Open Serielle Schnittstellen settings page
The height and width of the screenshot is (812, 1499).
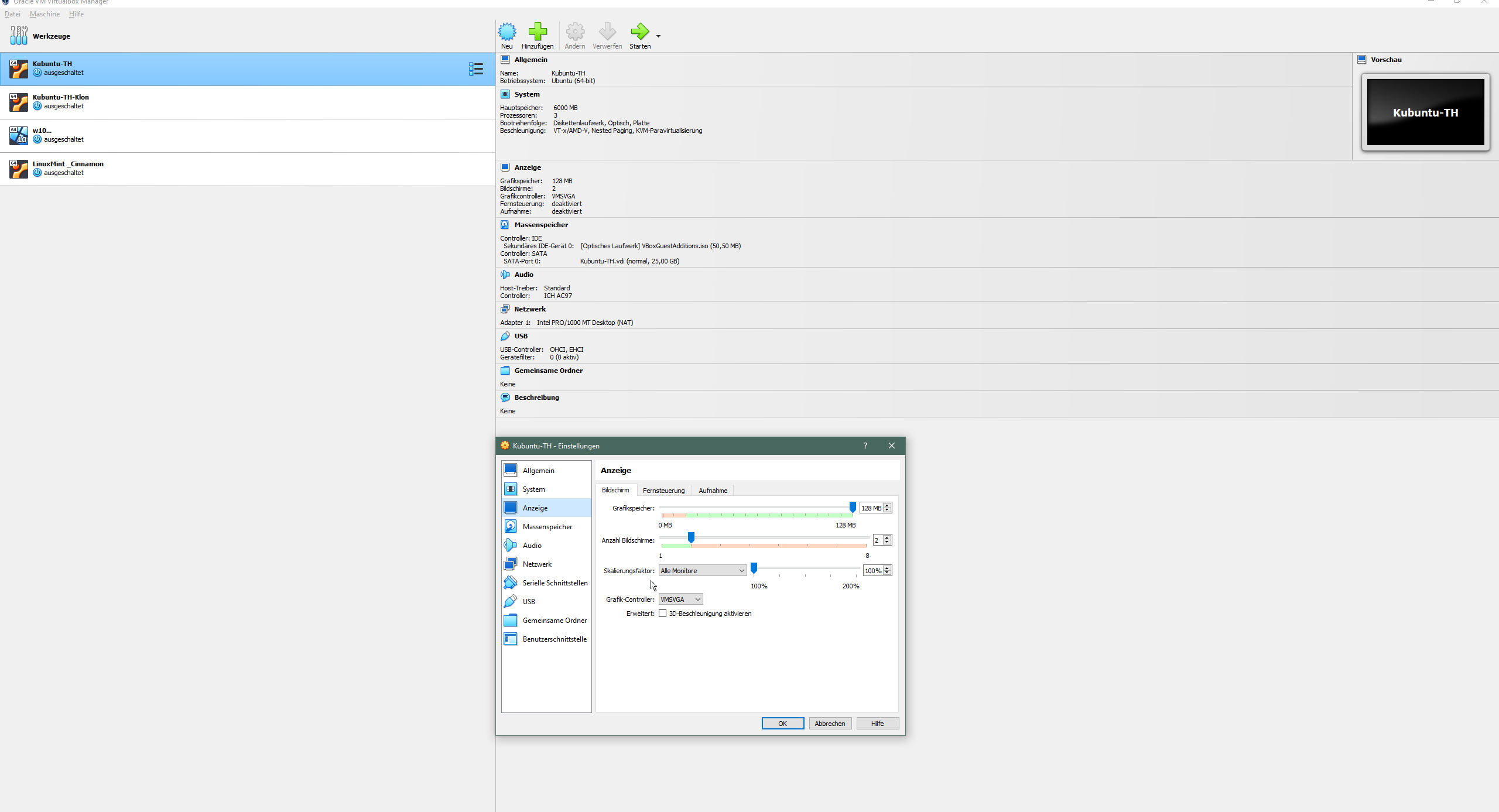click(x=555, y=583)
